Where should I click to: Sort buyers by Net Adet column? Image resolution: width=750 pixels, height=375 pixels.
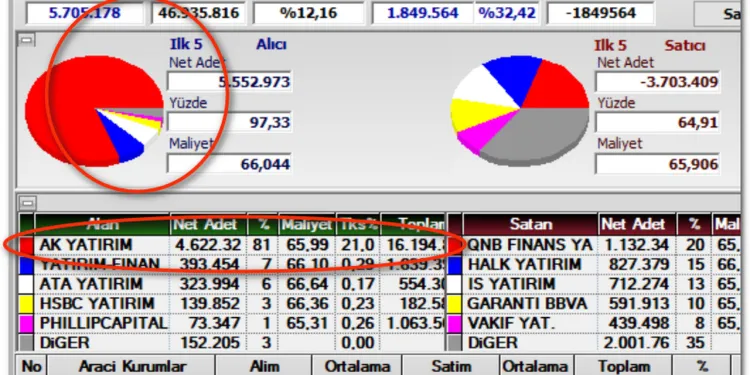(208, 224)
